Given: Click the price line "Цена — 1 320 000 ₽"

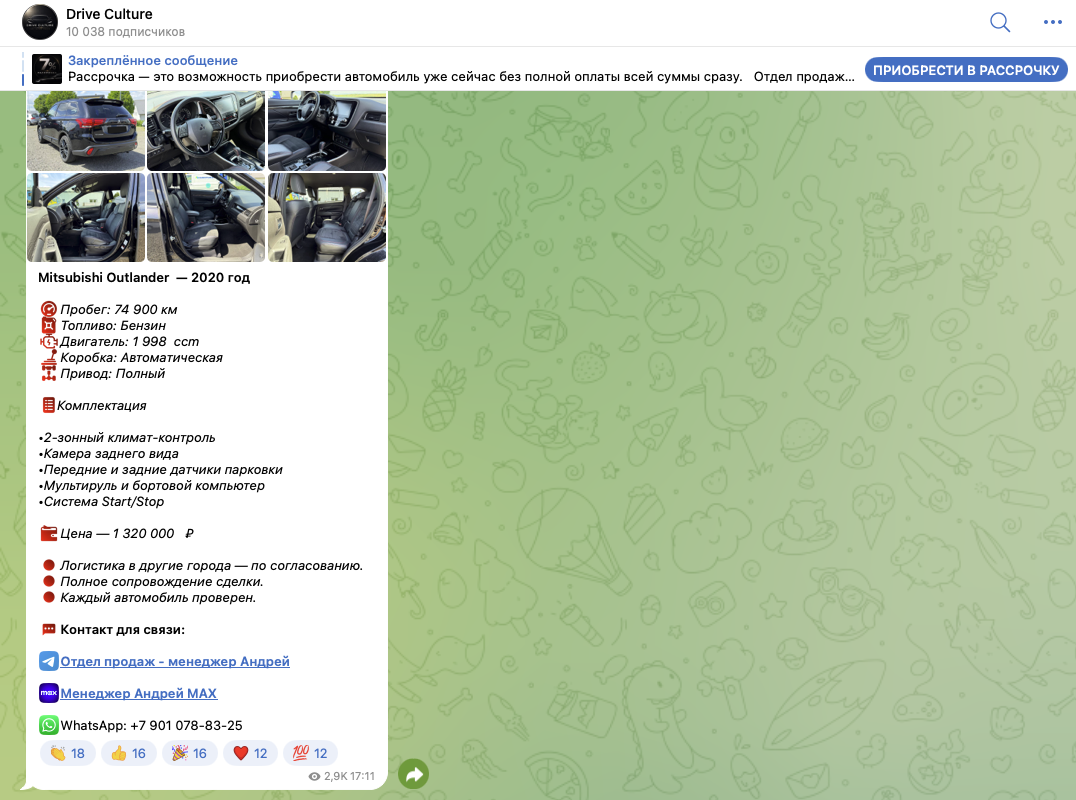Looking at the screenshot, I should [127, 533].
